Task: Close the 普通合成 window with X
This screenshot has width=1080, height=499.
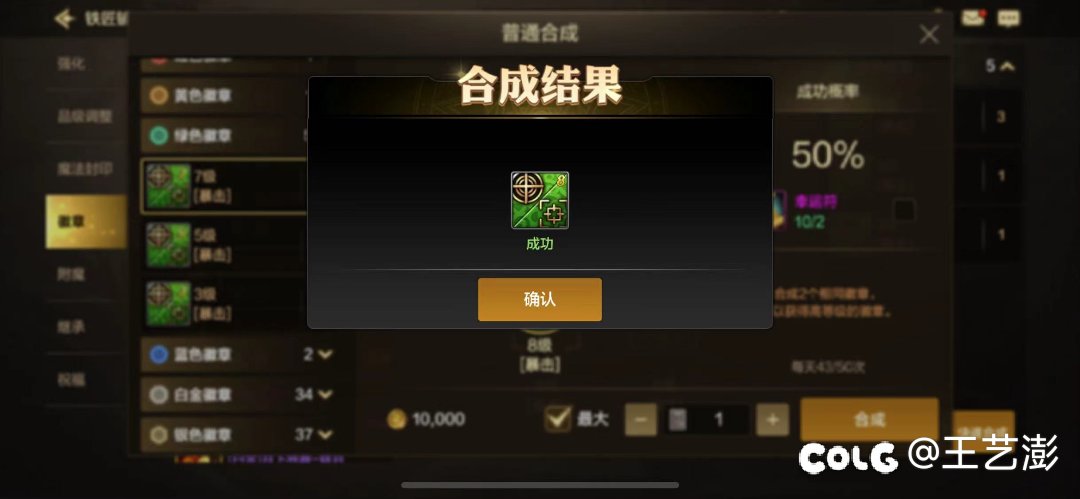Action: [x=929, y=34]
